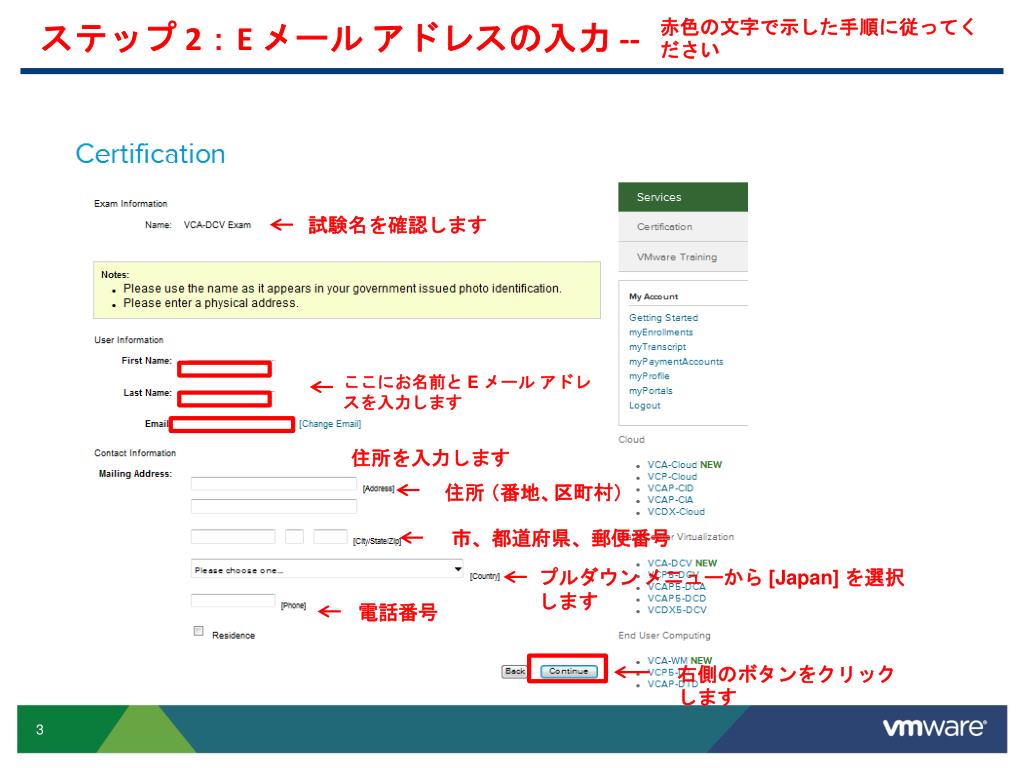Tick the Residence checkbox
The height and width of the screenshot is (768, 1024).
[x=199, y=631]
